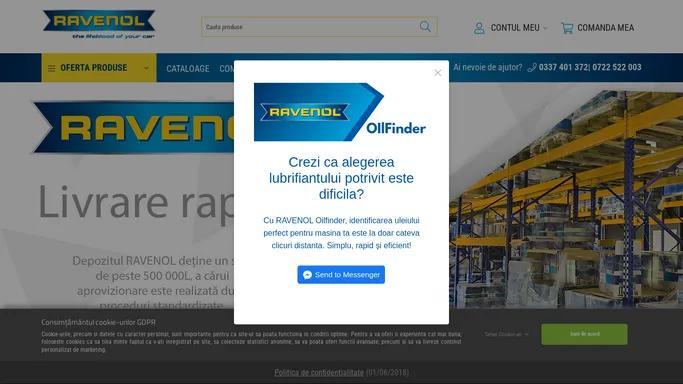Image resolution: width=683 pixels, height=384 pixels.
Task: Click Send to Messenger button
Action: click(341, 275)
